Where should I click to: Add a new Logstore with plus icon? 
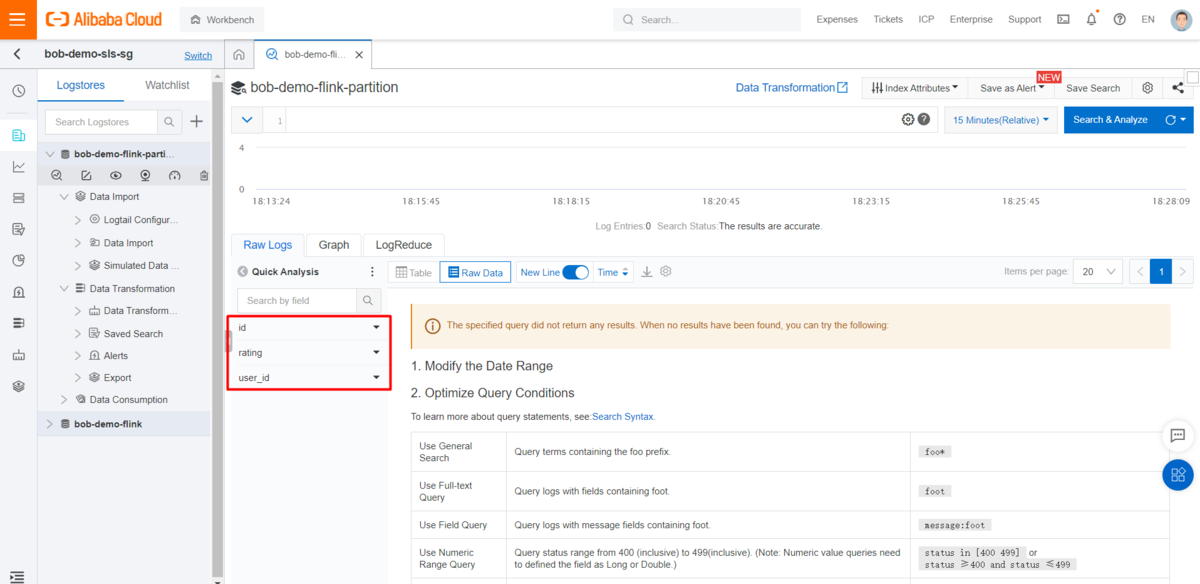tap(196, 122)
